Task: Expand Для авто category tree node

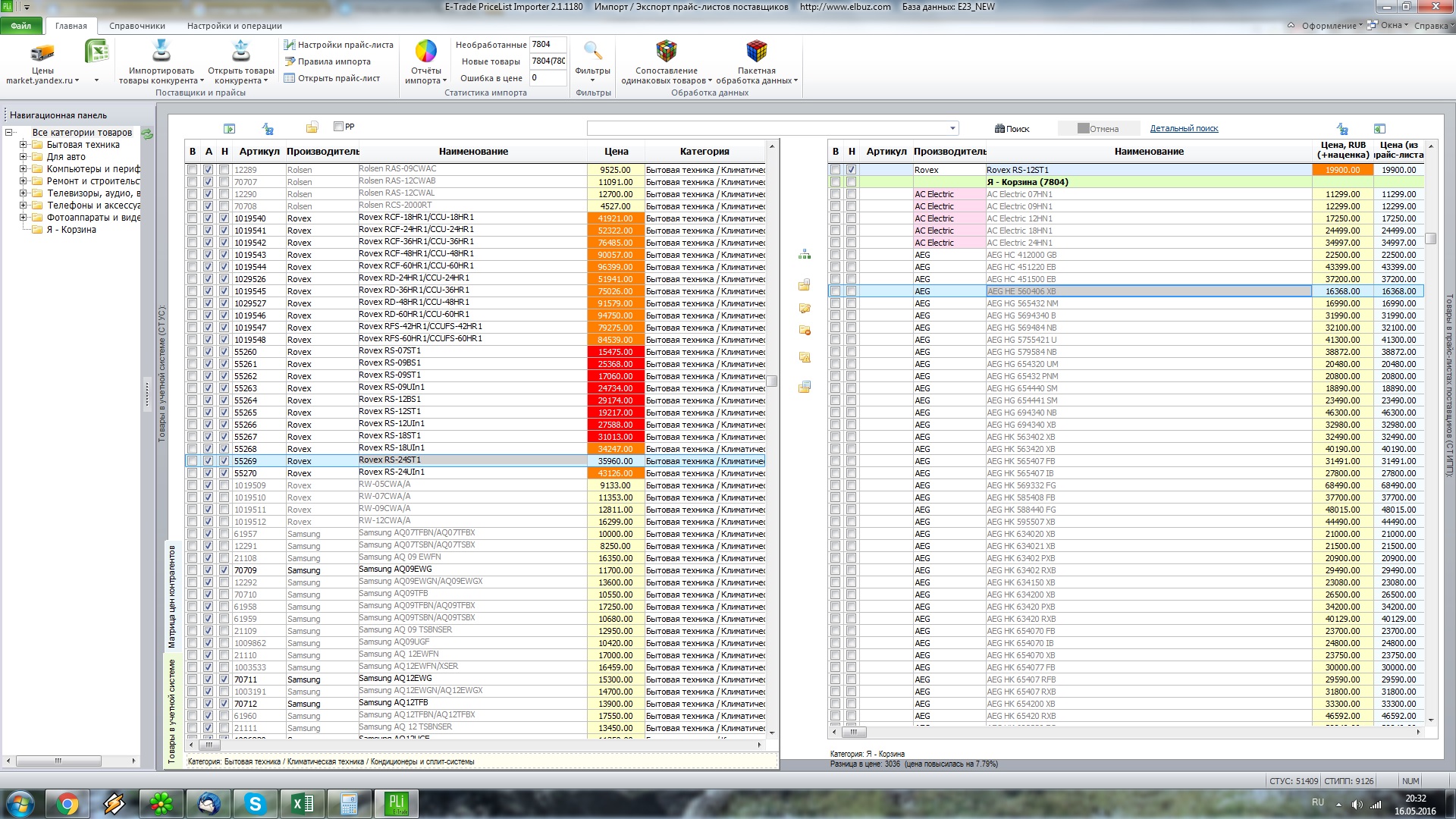Action: (x=23, y=157)
